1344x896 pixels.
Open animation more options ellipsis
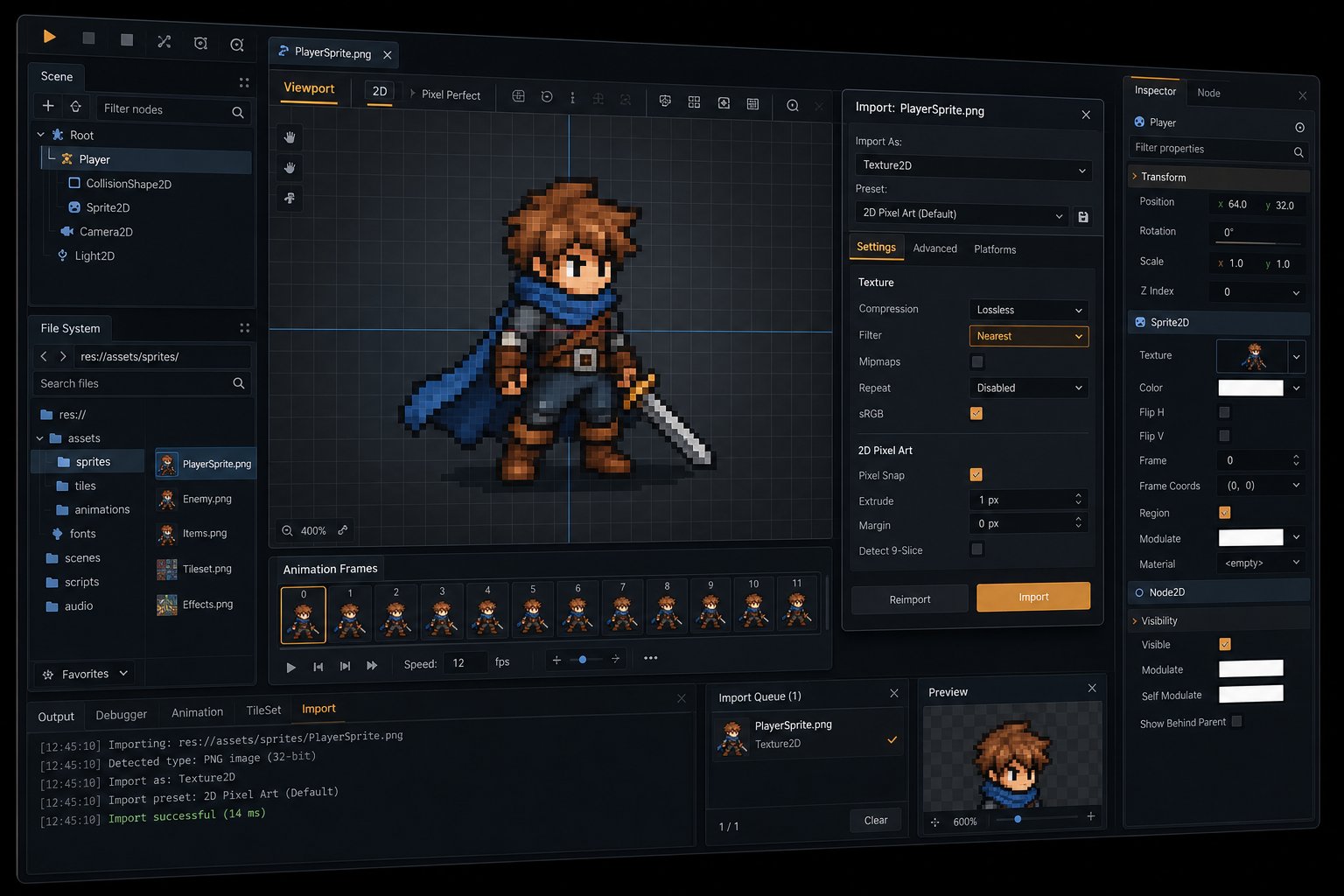tap(650, 658)
